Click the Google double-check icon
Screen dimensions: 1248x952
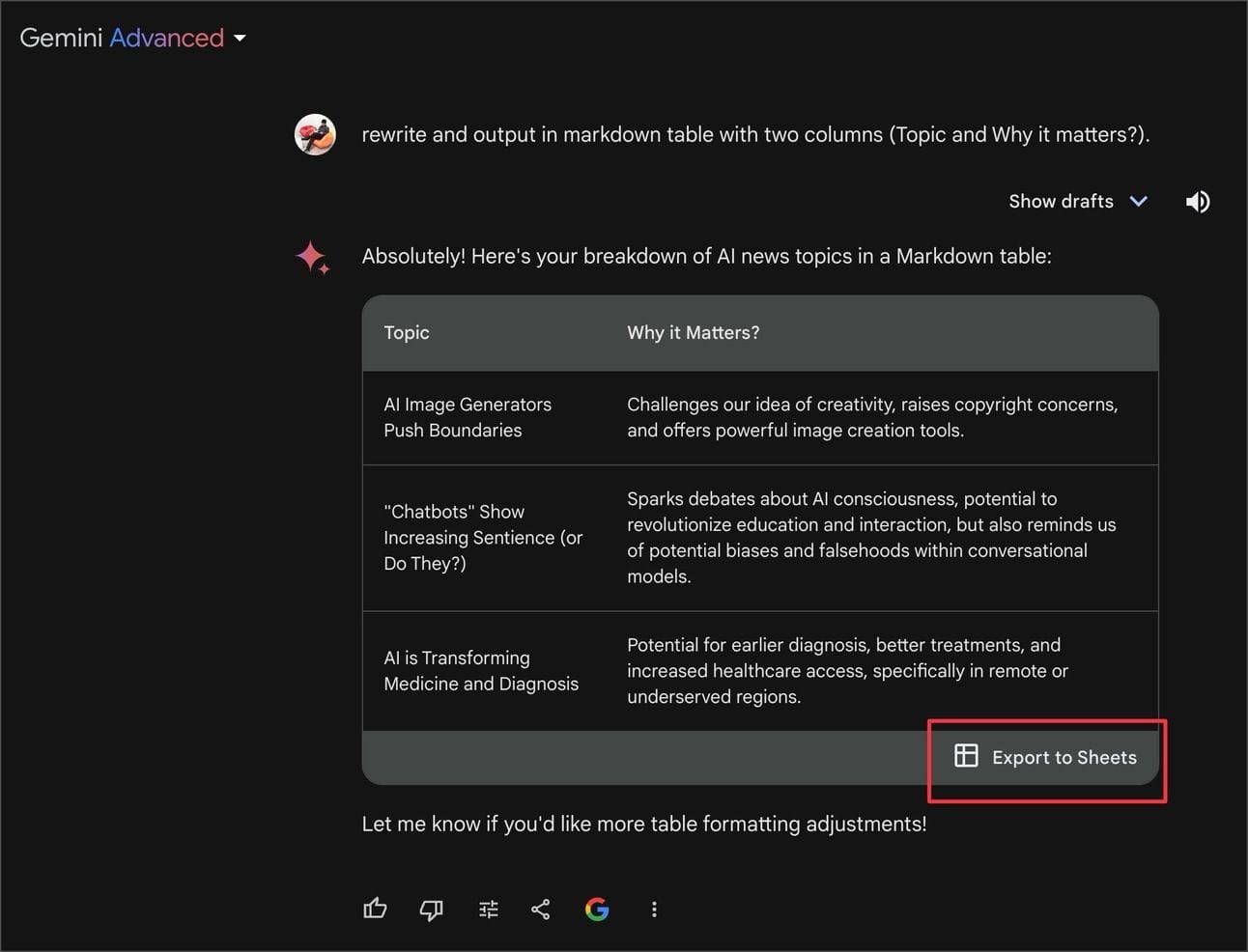(597, 909)
